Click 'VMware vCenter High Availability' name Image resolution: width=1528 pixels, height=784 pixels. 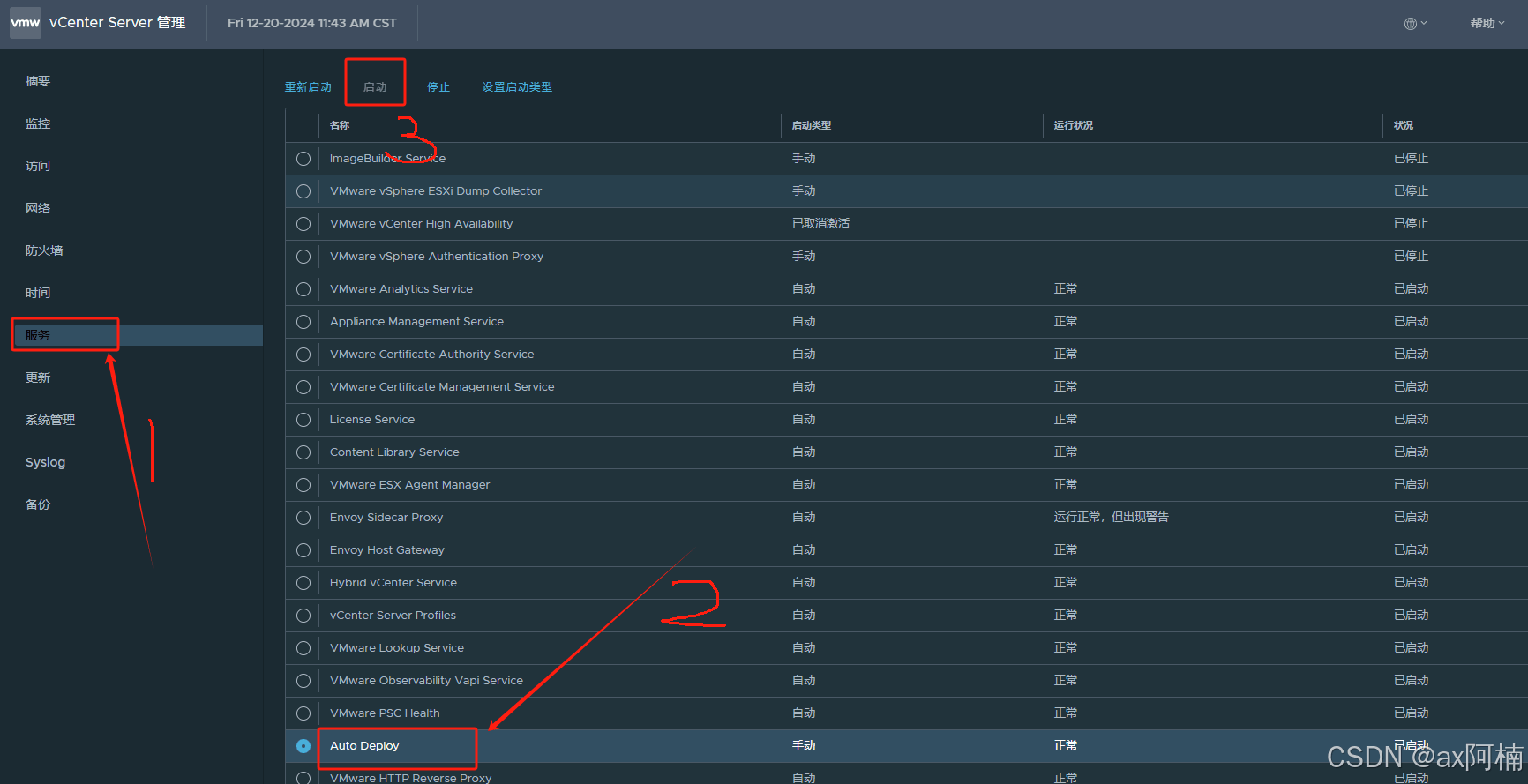421,224
